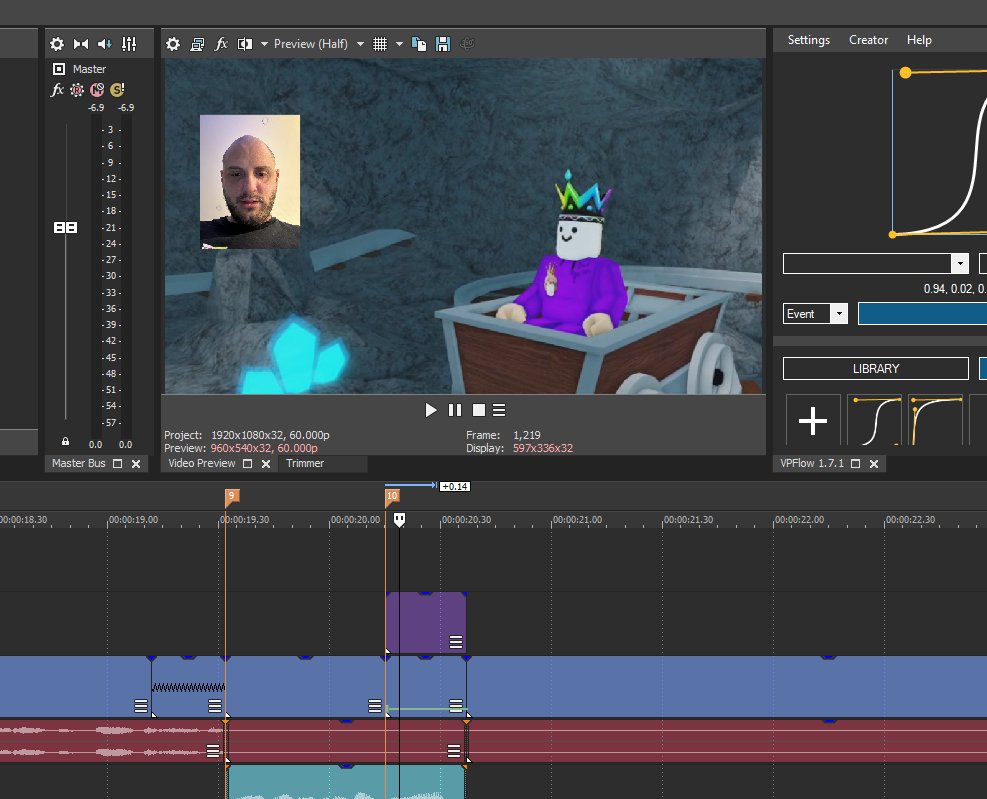987x799 pixels.
Task: Stop preview playback
Action: coord(479,410)
